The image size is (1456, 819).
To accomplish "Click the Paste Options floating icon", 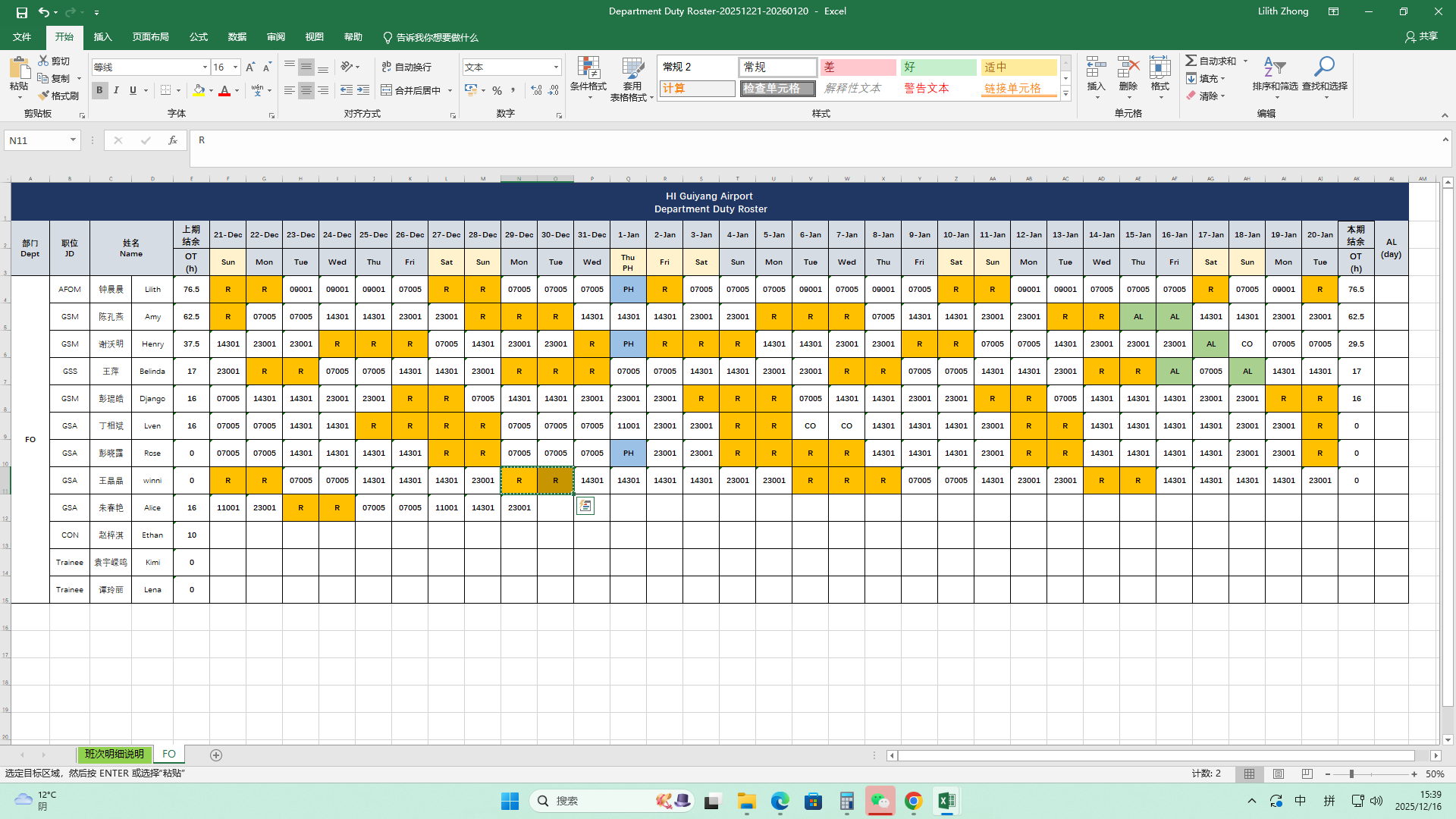I will click(585, 506).
